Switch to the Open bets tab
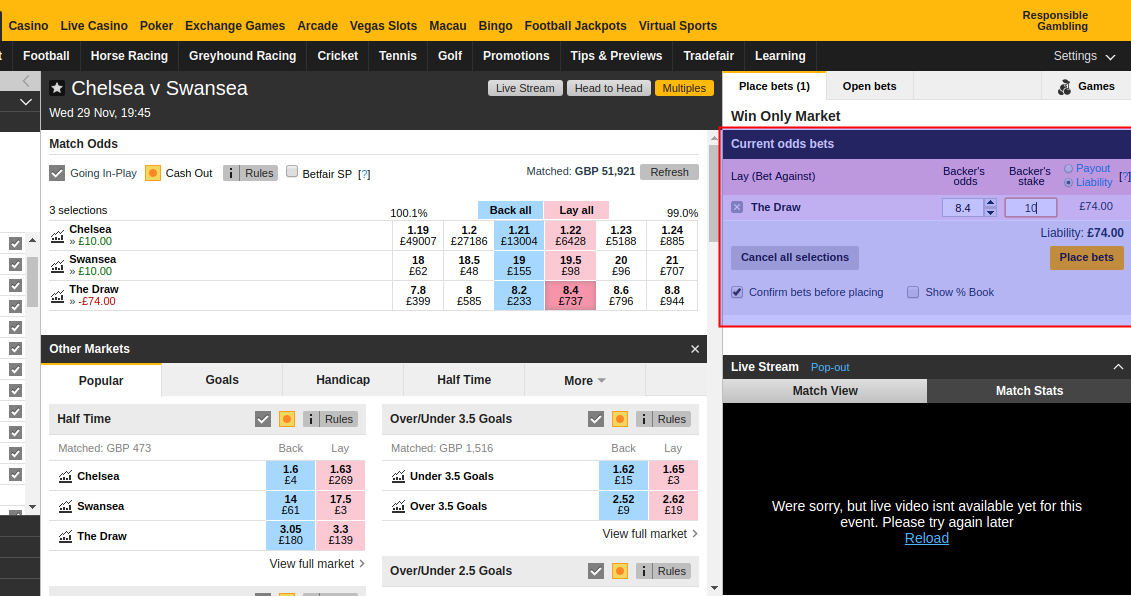 click(x=869, y=87)
